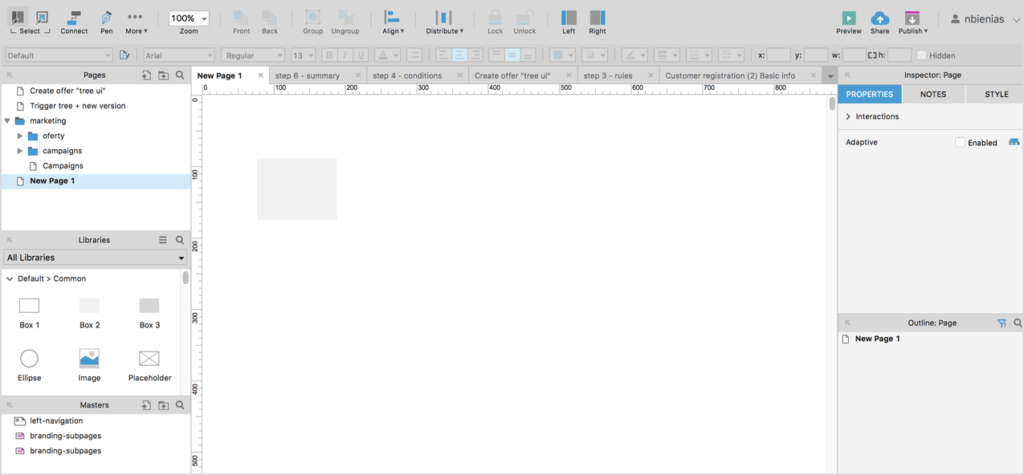Viewport: 1024px width, 475px height.
Task: Select the contained selection mode tool
Action: click(42, 17)
